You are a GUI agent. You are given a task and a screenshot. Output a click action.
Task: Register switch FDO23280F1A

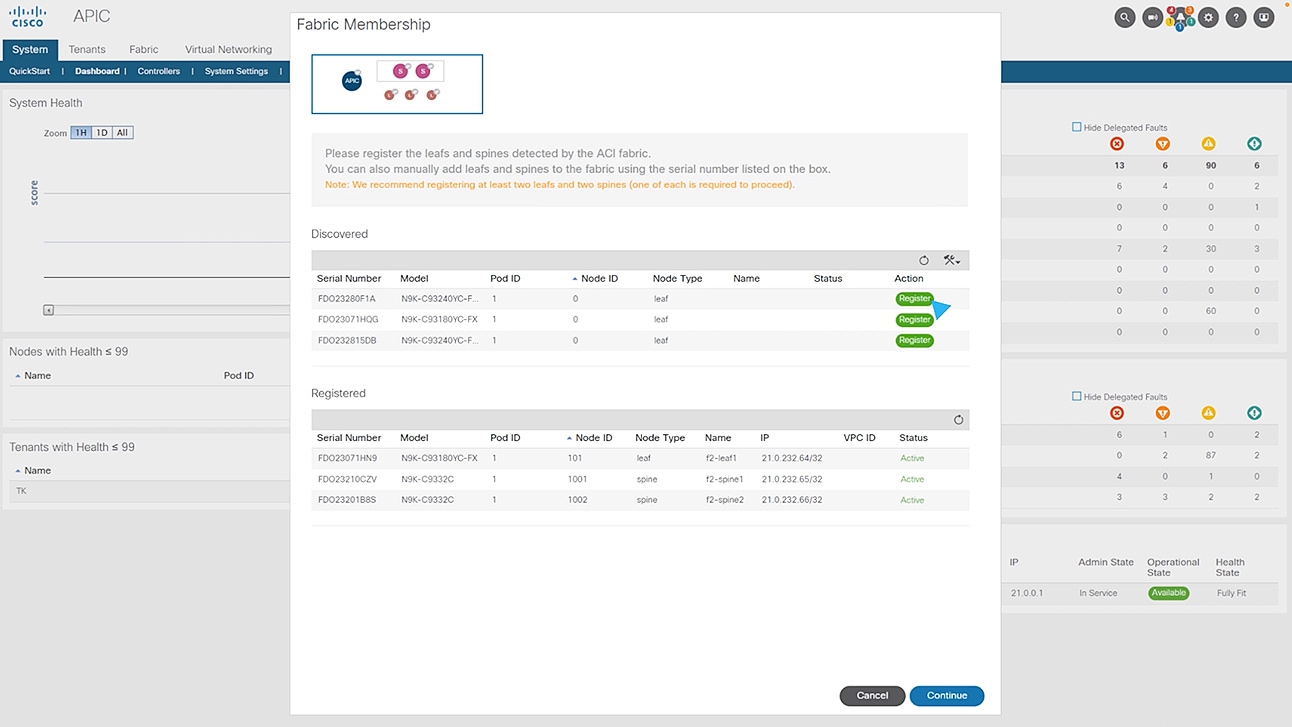(x=913, y=298)
